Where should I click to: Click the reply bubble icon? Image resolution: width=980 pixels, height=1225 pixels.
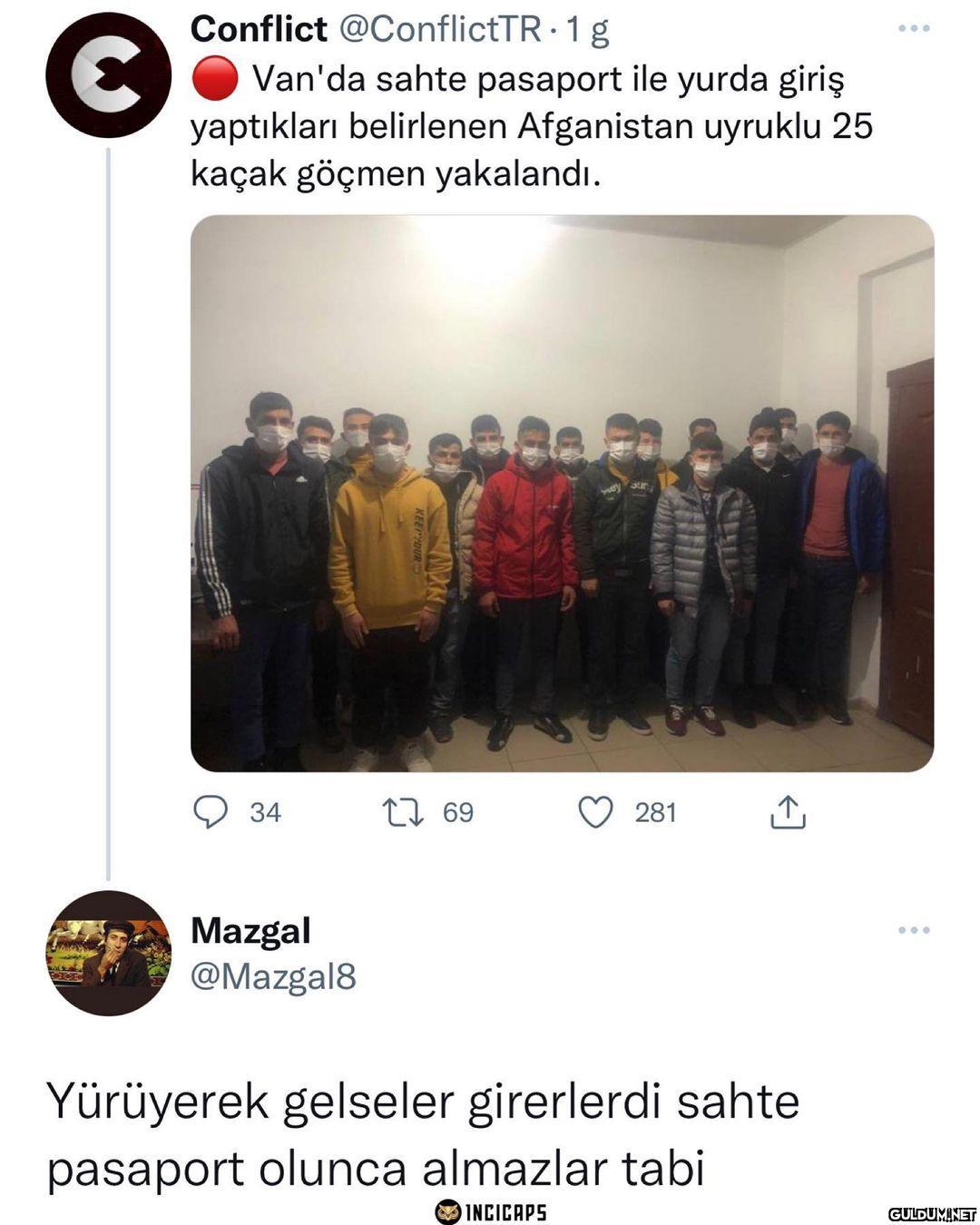pyautogui.click(x=211, y=812)
